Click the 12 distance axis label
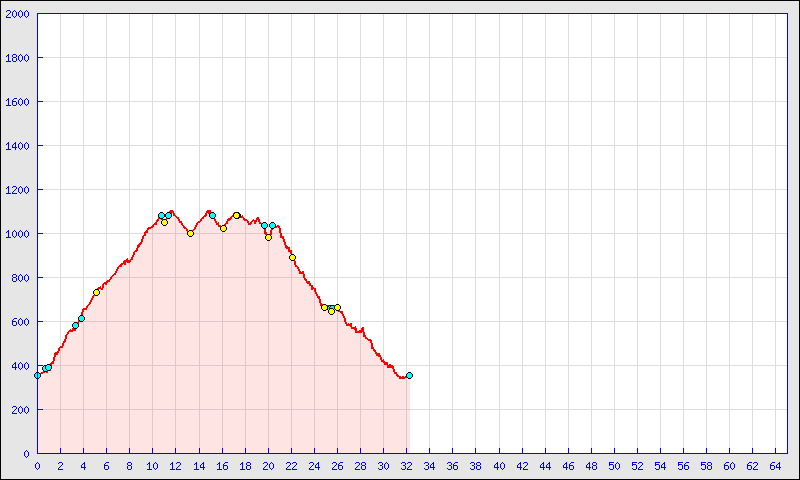 pos(176,466)
